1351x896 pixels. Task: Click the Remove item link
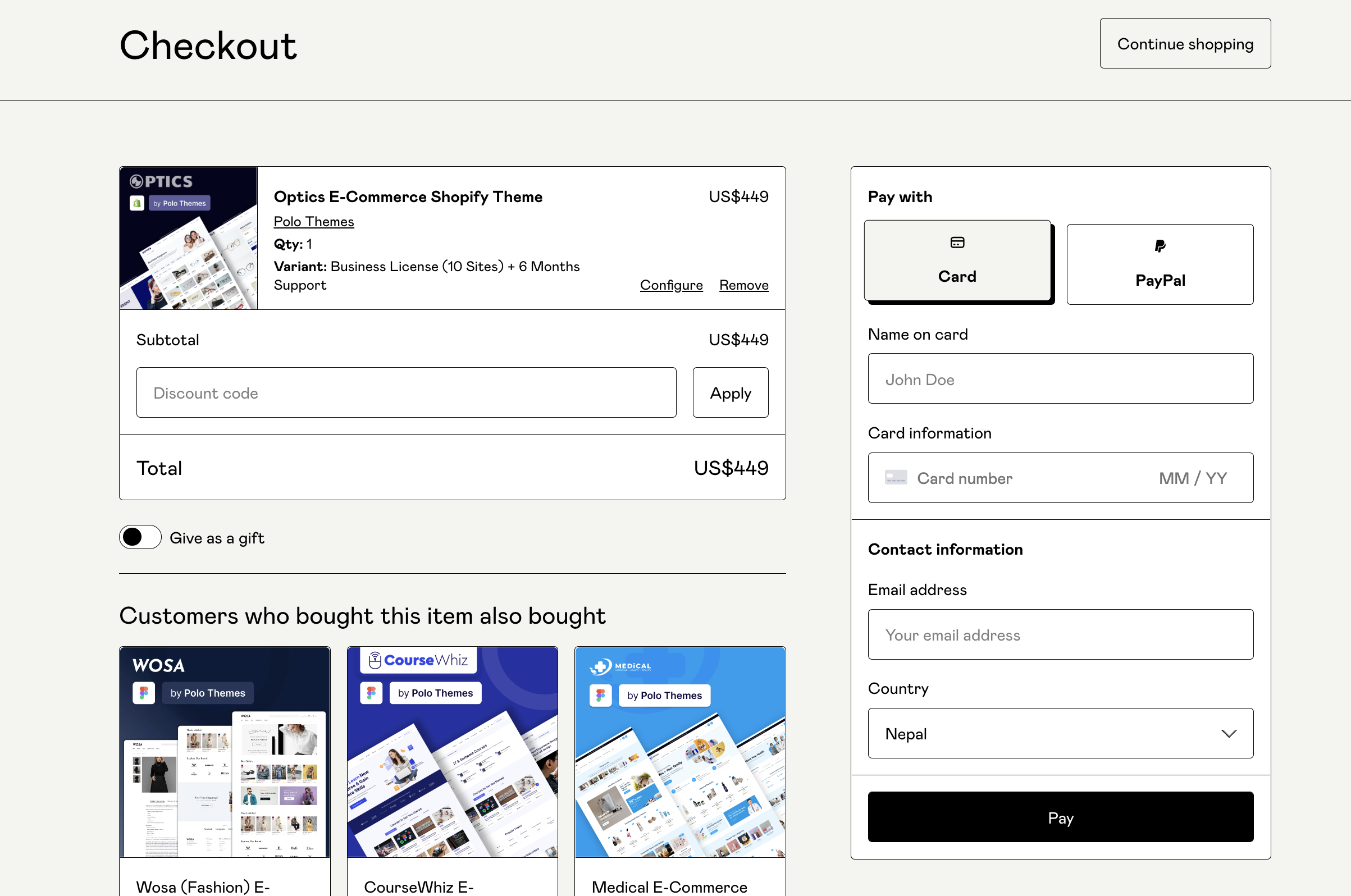pyautogui.click(x=744, y=285)
